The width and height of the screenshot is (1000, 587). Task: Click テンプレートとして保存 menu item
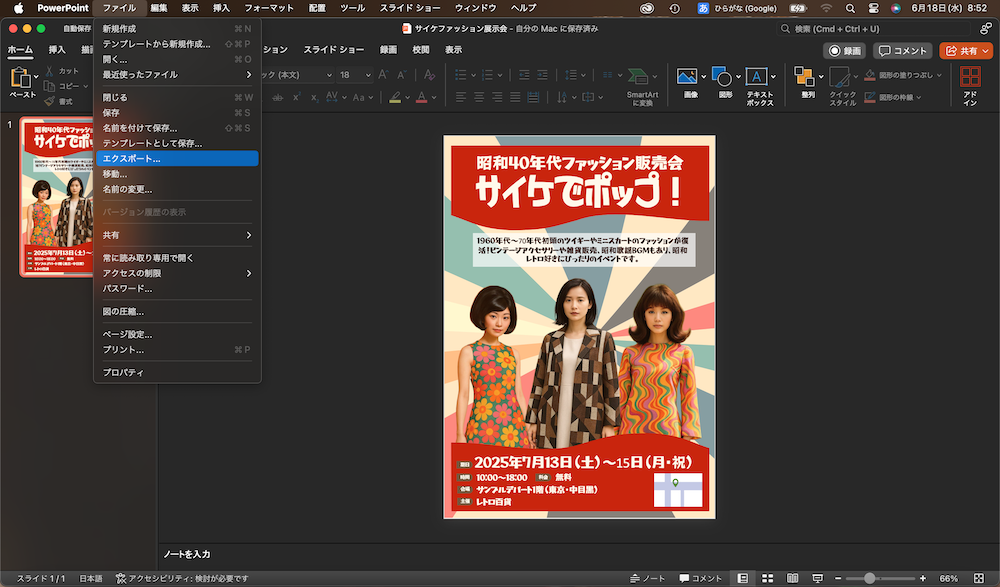(x=177, y=143)
